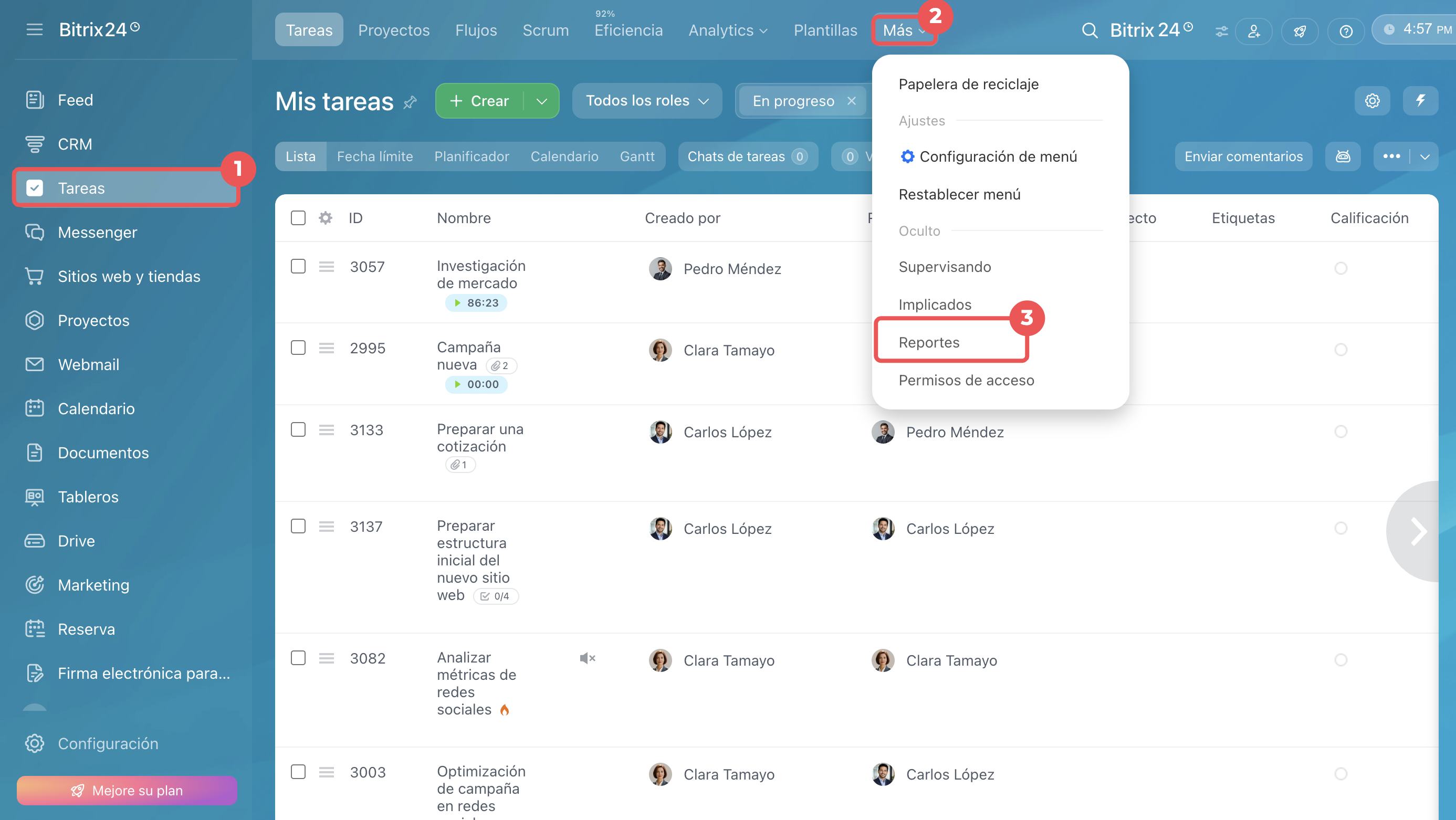The image size is (1456, 820).
Task: Click the Feed sidebar icon
Action: click(x=35, y=100)
